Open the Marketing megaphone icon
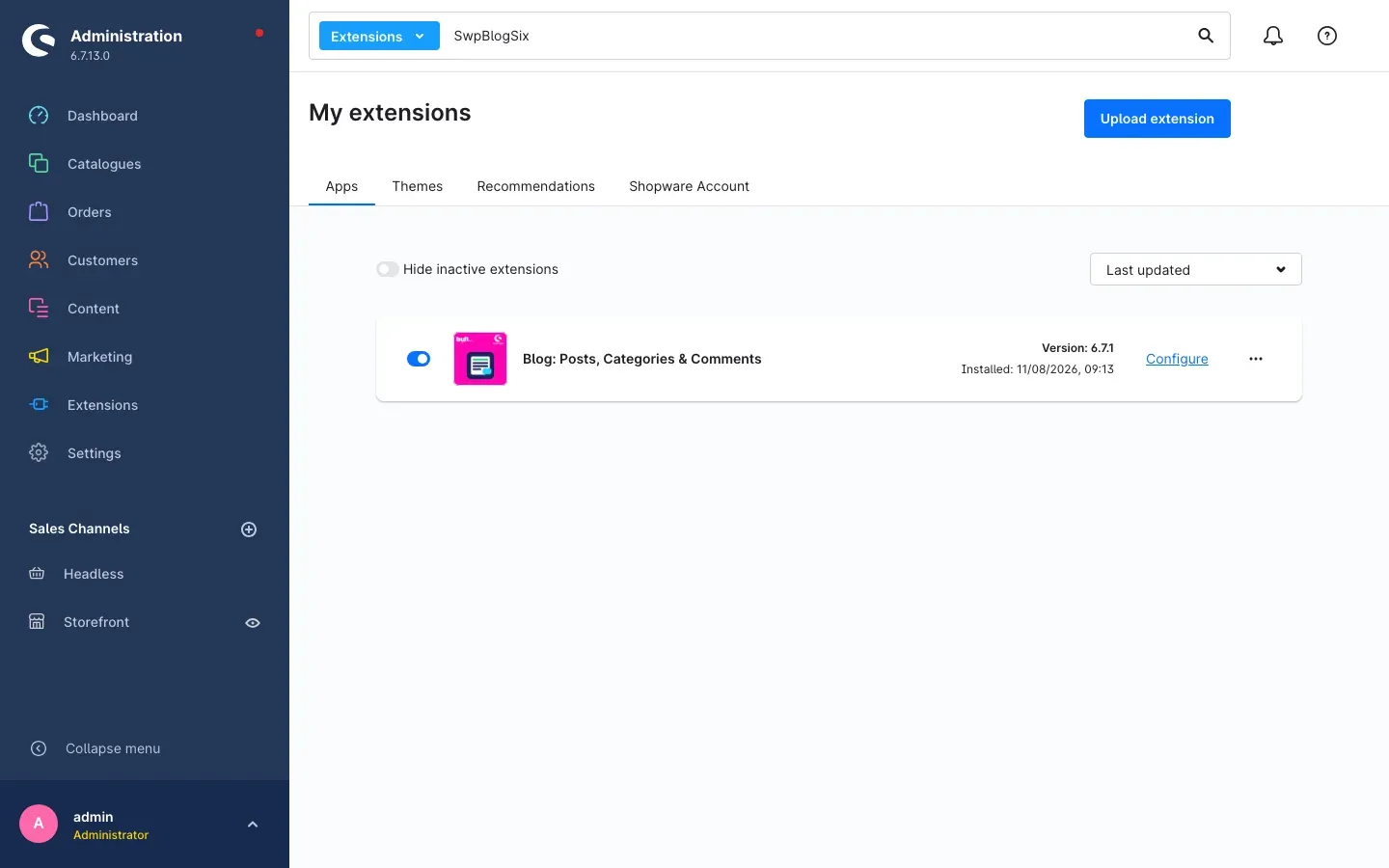1389x868 pixels. point(39,357)
